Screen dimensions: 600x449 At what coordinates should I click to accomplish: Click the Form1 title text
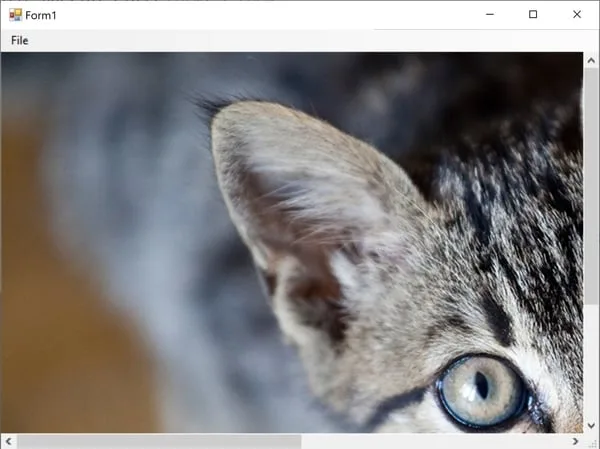tap(42, 14)
